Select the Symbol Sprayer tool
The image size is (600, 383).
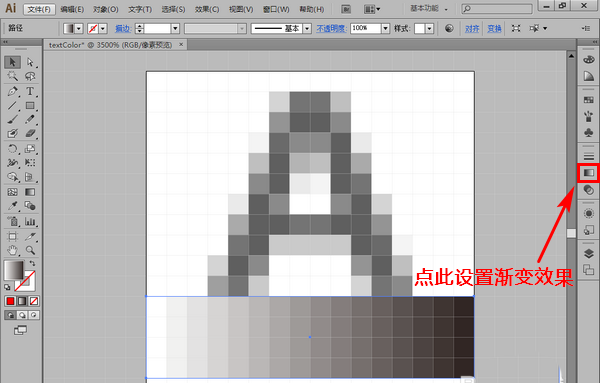point(12,221)
